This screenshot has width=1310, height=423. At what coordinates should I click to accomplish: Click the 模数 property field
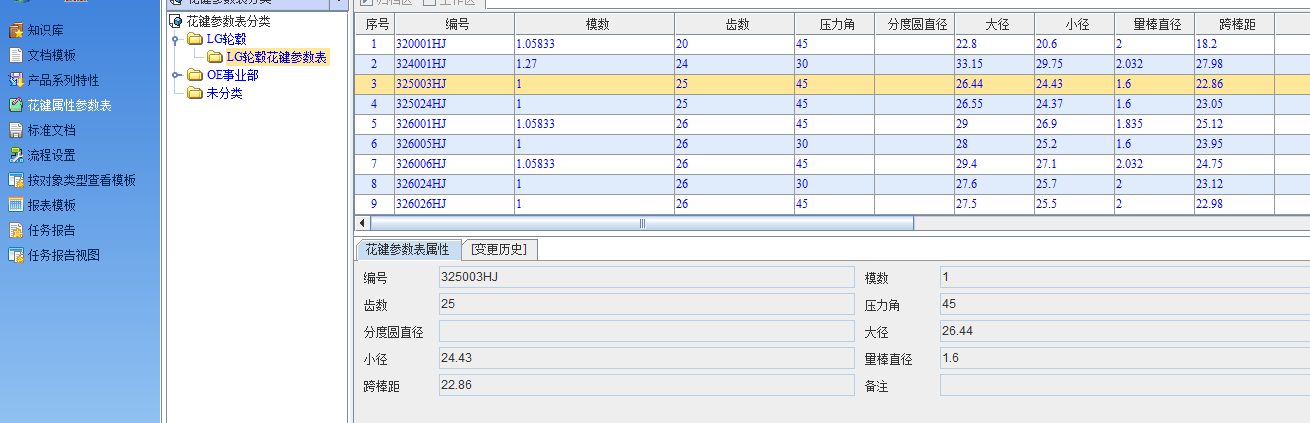coord(1125,277)
